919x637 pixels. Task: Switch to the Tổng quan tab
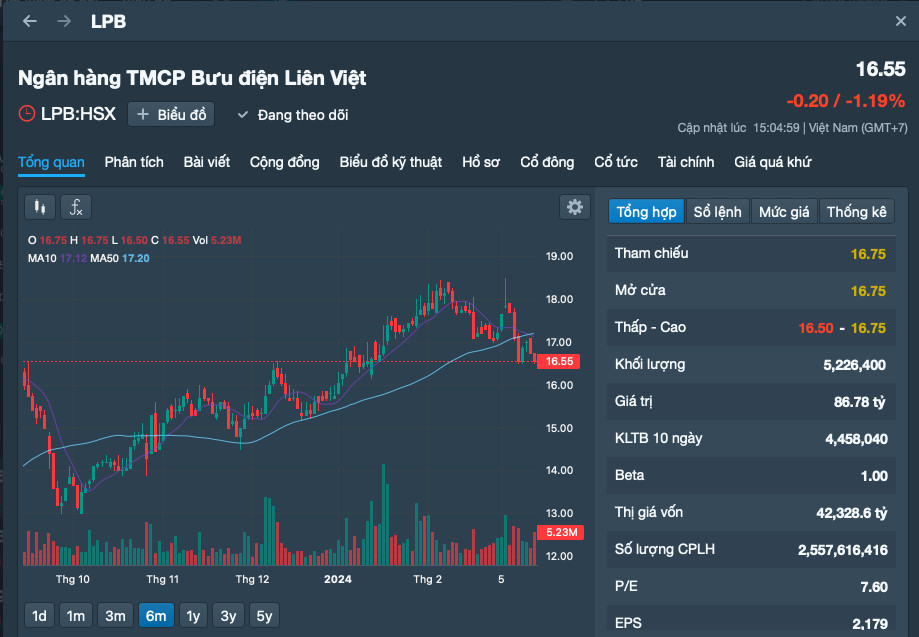(51, 162)
